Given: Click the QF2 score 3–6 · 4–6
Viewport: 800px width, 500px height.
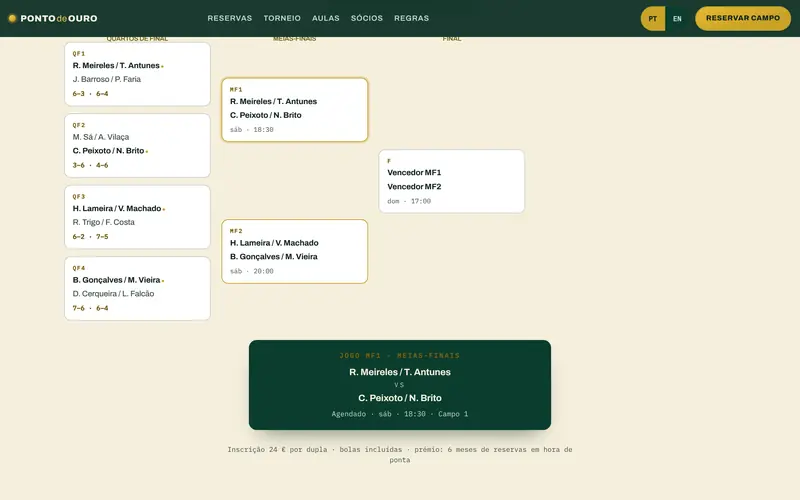Looking at the screenshot, I should 90,165.
